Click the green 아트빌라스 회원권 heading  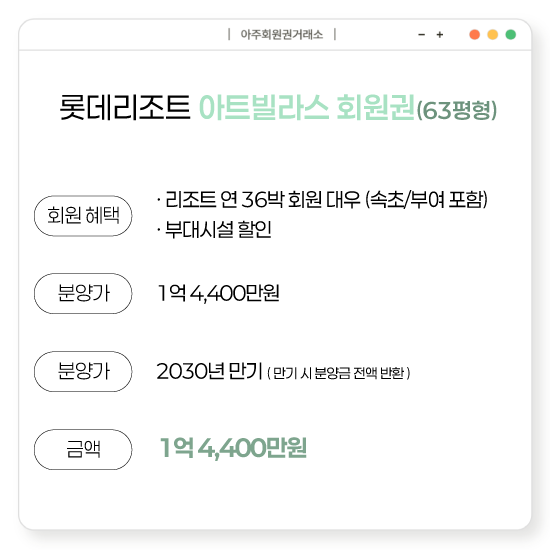coord(307,107)
